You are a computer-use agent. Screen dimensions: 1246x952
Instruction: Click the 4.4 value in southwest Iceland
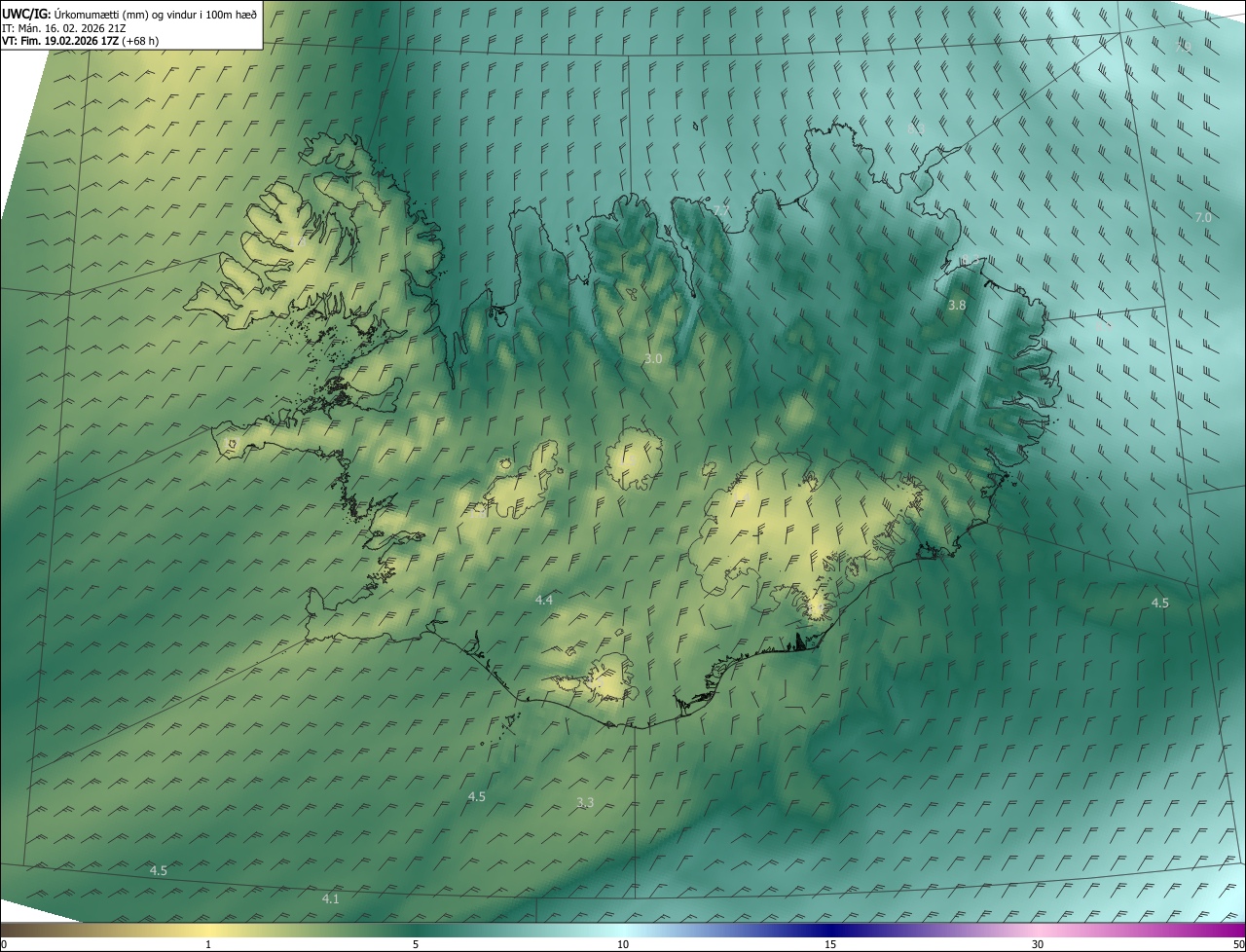(544, 601)
